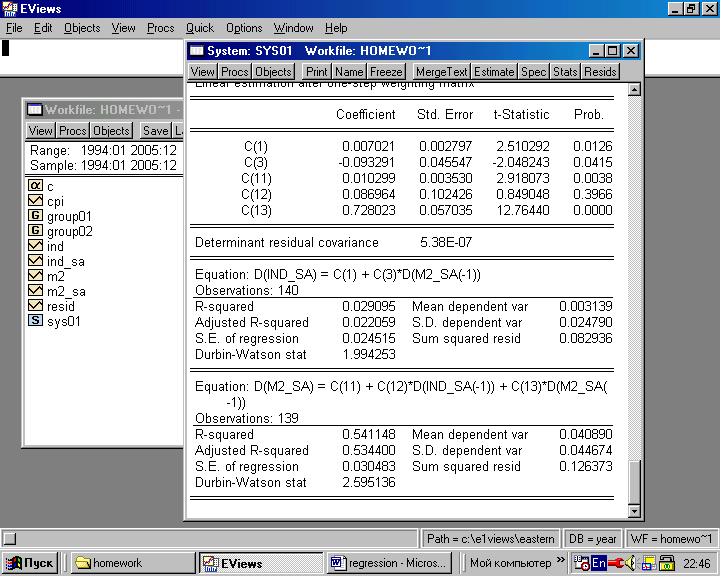This screenshot has width=720, height=576.
Task: Click Objects button in System SYS01 window
Action: click(273, 72)
